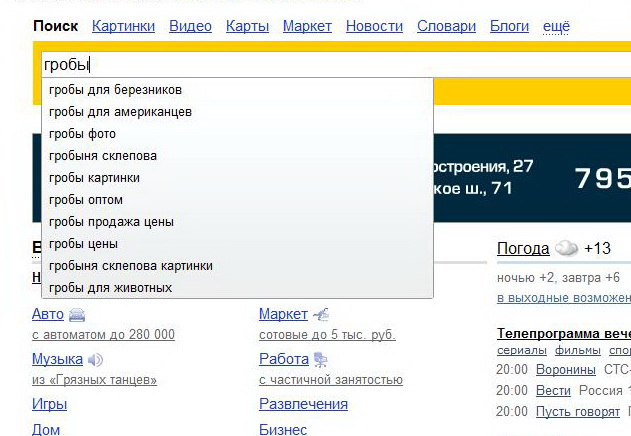Go to the Карты tab
631x436 pixels.
click(x=247, y=26)
